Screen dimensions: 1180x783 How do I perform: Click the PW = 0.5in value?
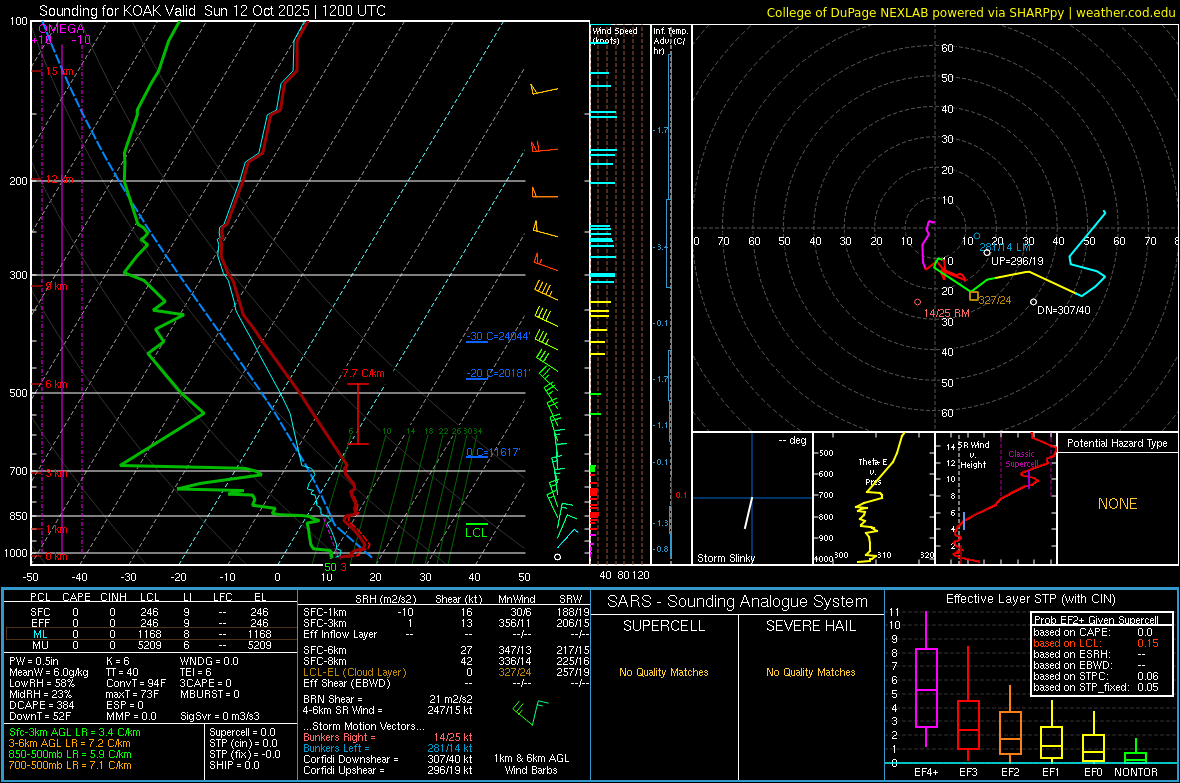[34, 661]
